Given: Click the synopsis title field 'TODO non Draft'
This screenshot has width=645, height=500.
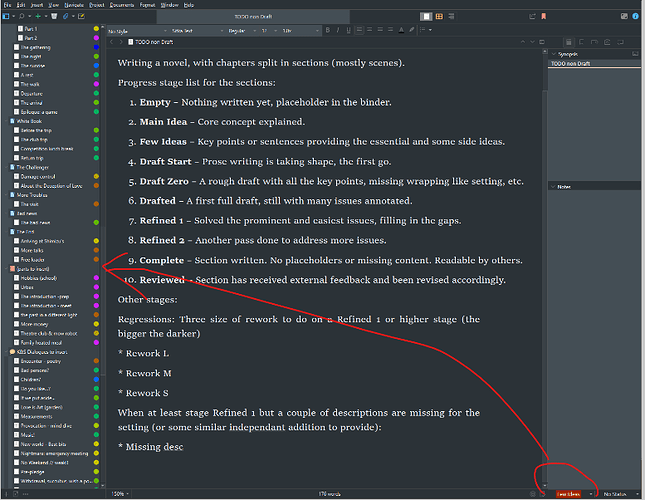Looking at the screenshot, I should click(594, 64).
